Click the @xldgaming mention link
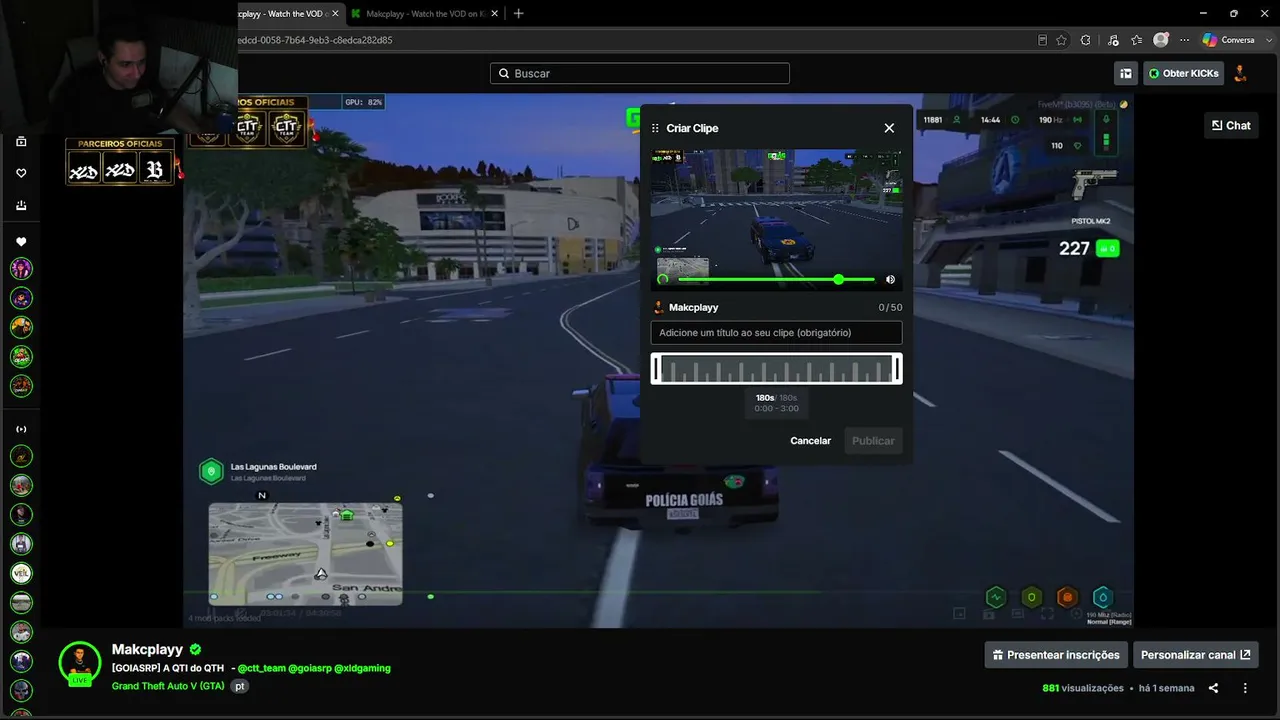1280x720 pixels. pos(363,668)
